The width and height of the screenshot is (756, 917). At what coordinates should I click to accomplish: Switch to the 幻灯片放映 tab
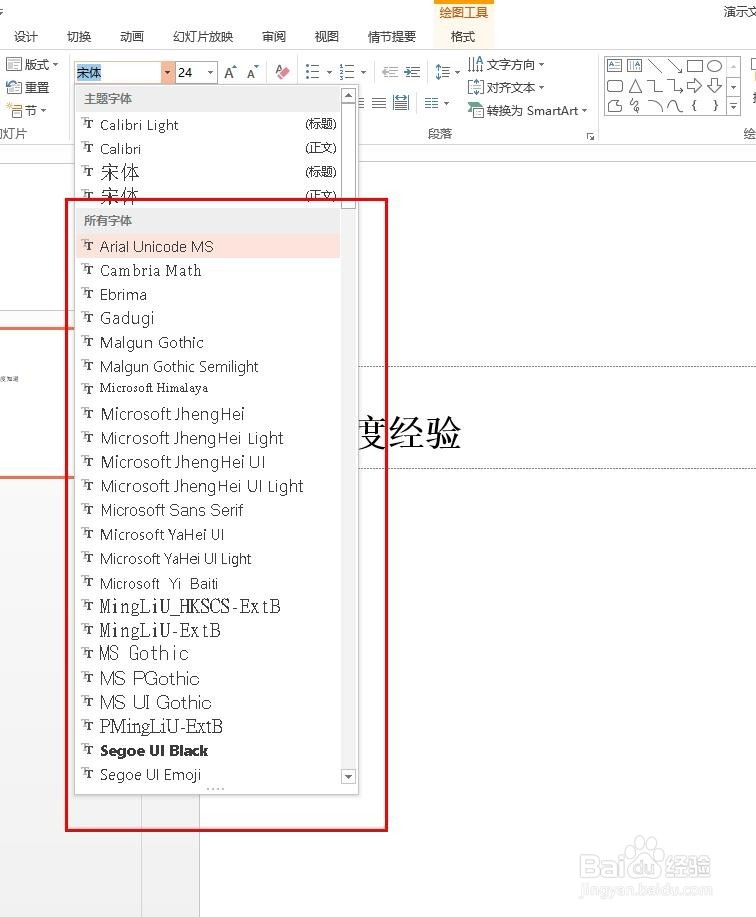[203, 37]
